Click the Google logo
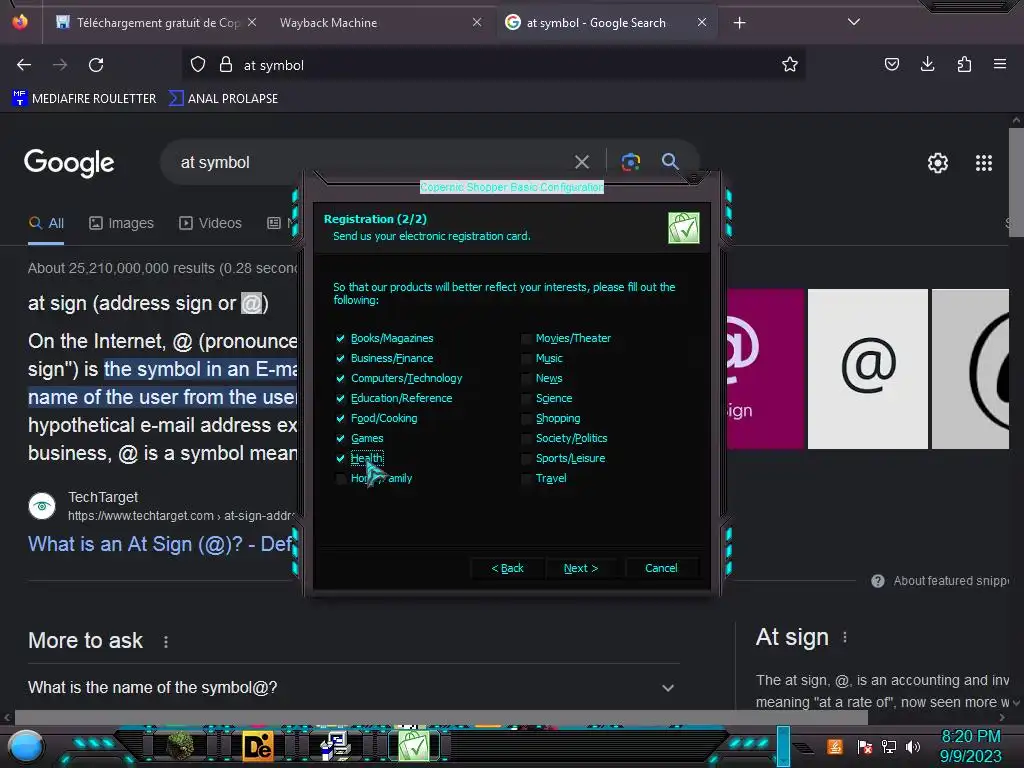Image resolution: width=1024 pixels, height=768 pixels. tap(69, 163)
